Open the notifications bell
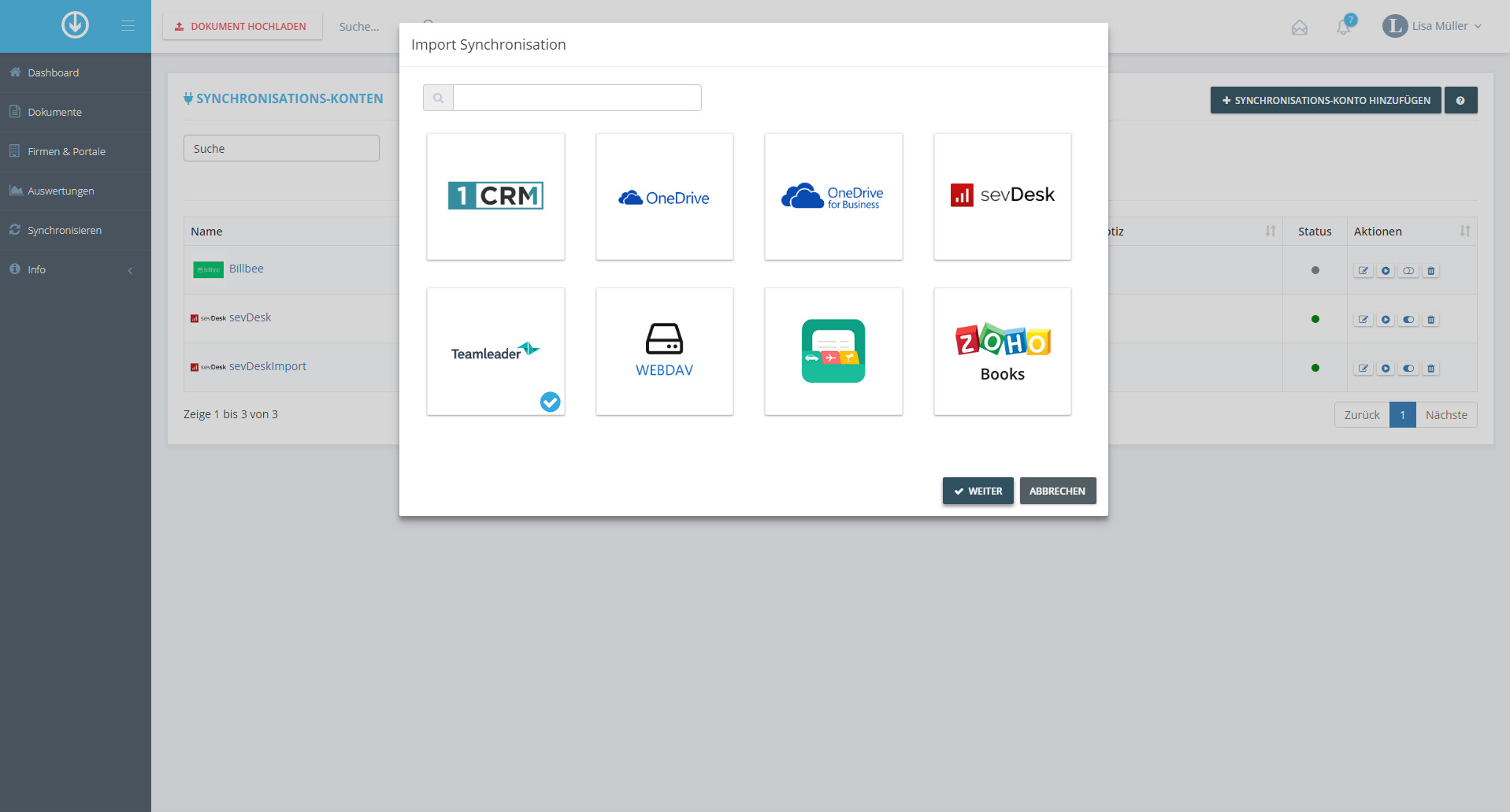Image resolution: width=1510 pixels, height=812 pixels. (1344, 27)
